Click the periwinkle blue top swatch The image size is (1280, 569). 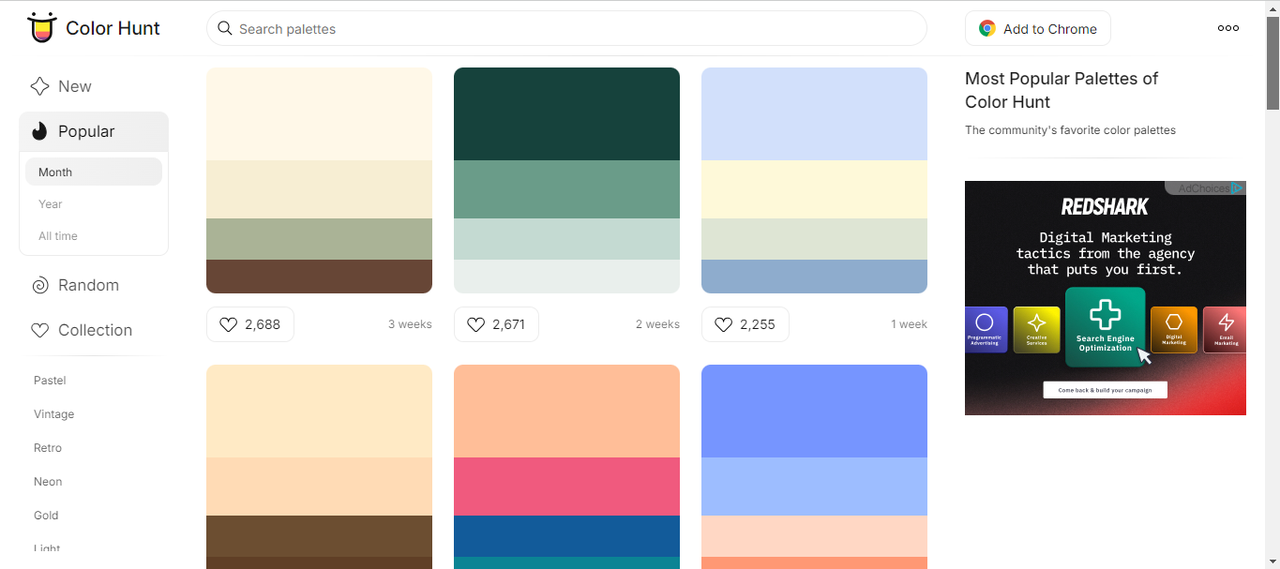pyautogui.click(x=814, y=411)
